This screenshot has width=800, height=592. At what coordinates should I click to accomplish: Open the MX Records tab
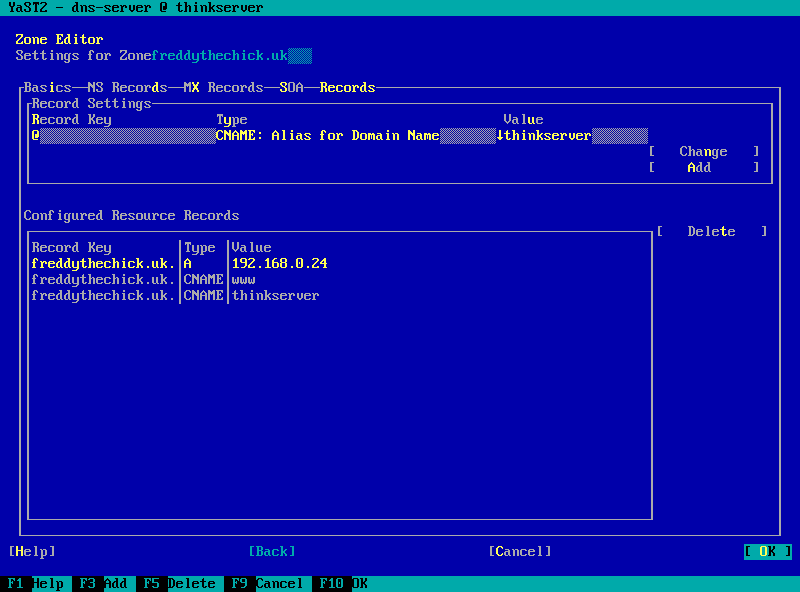click(223, 87)
